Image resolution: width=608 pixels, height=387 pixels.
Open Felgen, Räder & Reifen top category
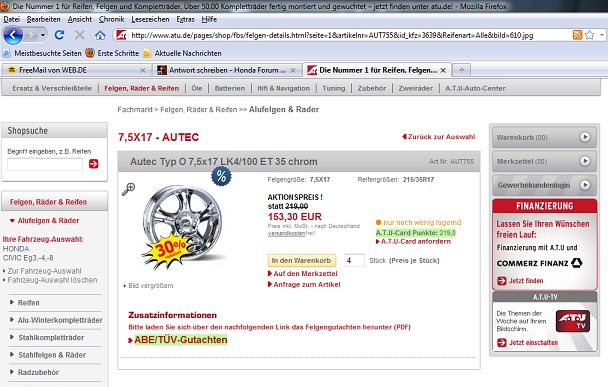tap(142, 88)
